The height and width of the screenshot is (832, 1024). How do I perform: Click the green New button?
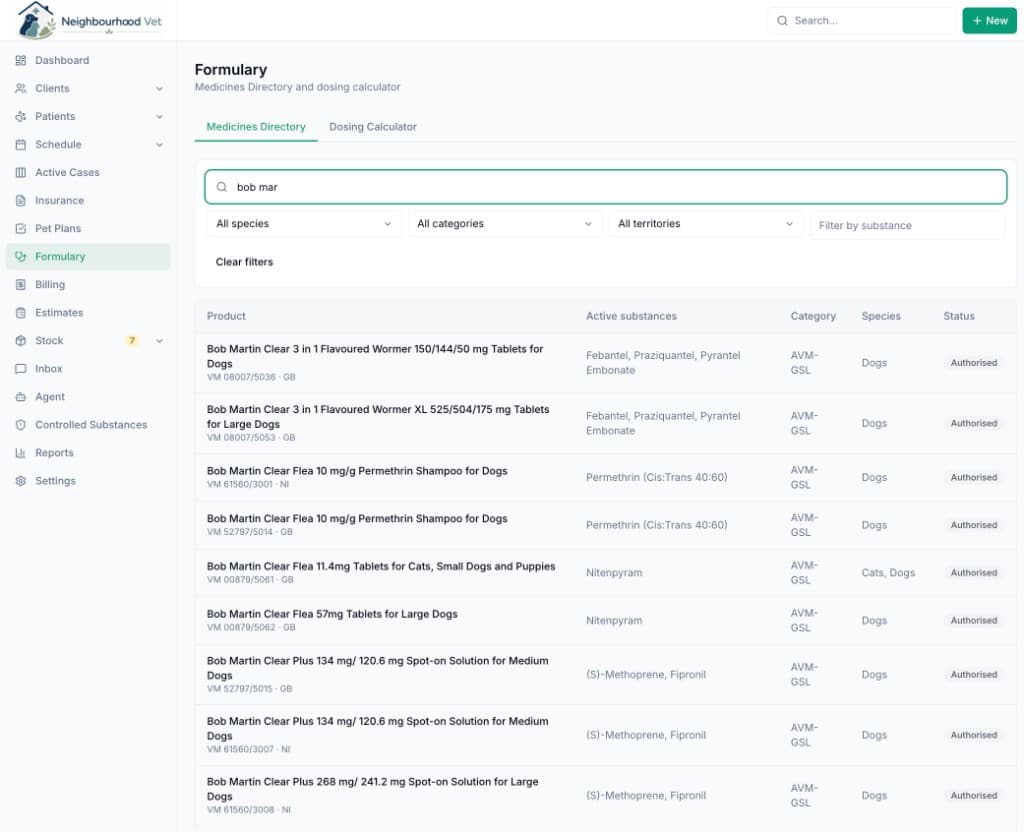[989, 21]
